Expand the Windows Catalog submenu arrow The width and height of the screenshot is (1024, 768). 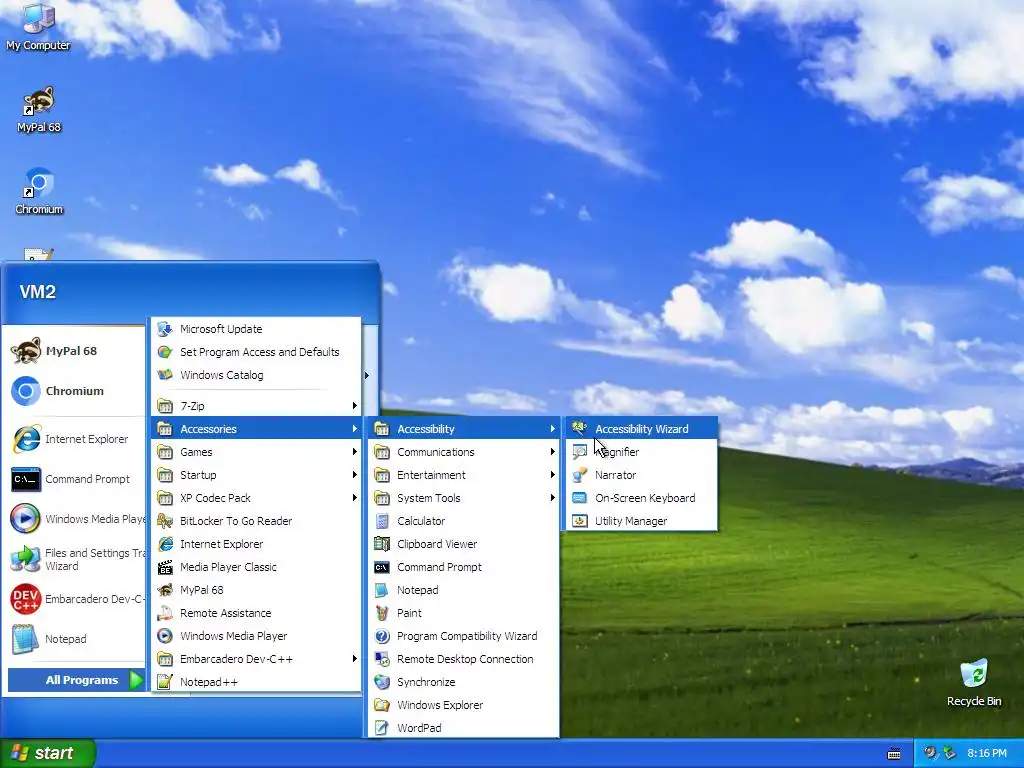[366, 375]
